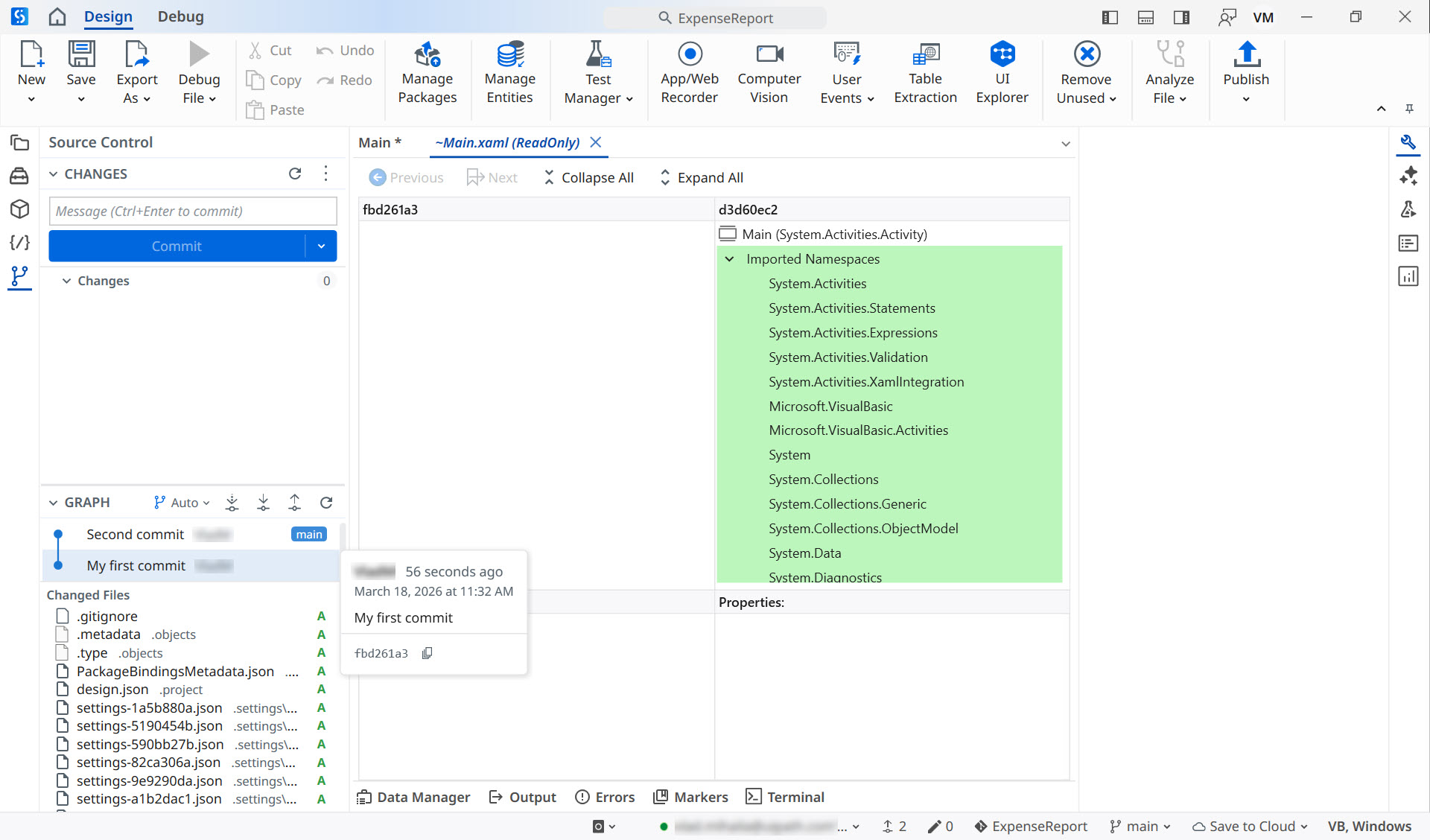Toggle the left panel layout
The height and width of the screenshot is (840, 1430).
click(x=1110, y=17)
